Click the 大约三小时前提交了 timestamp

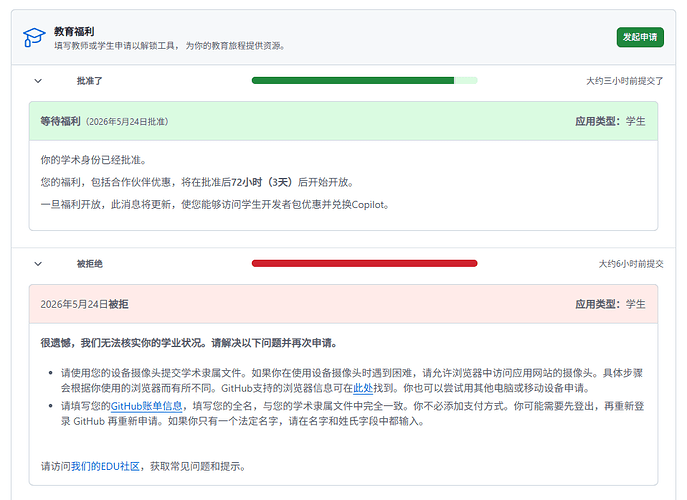(625, 81)
